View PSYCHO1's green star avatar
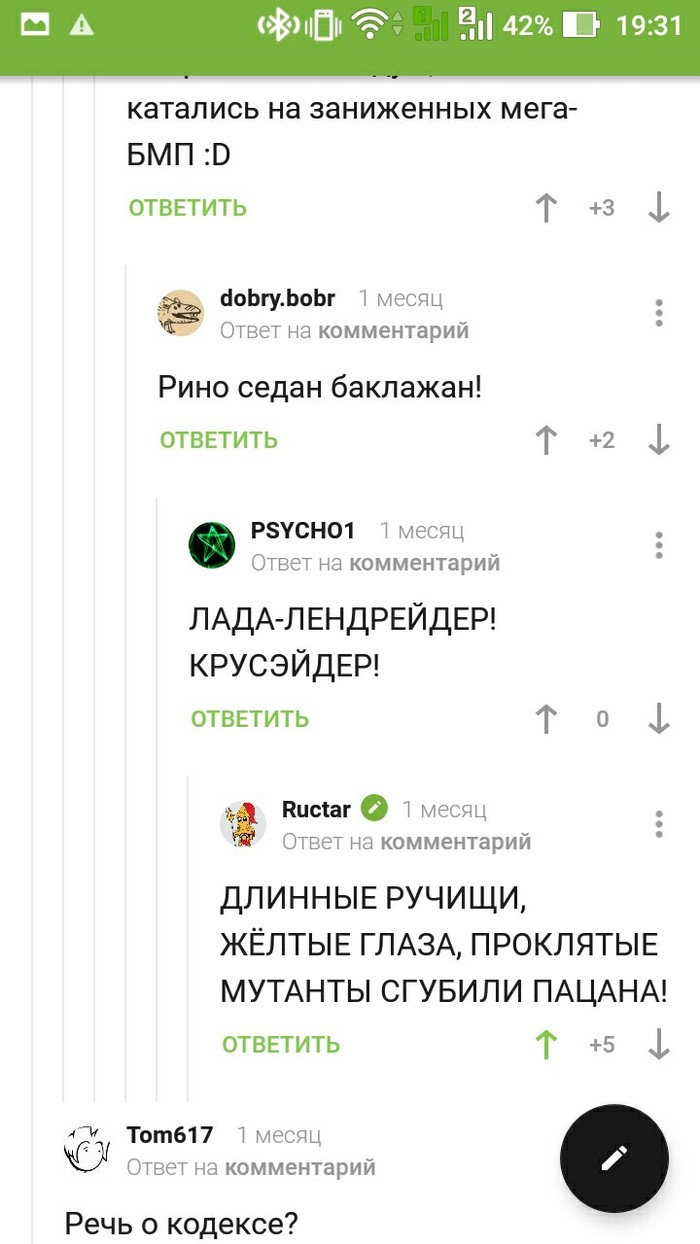 click(x=212, y=545)
